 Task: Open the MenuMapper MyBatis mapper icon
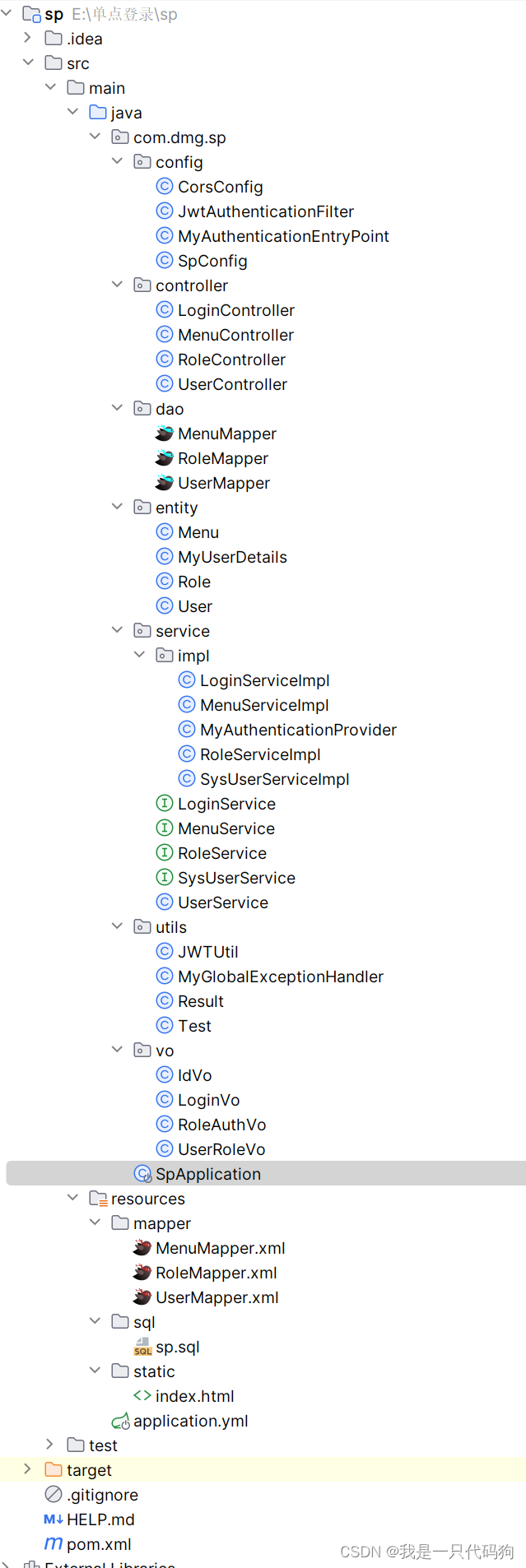tap(164, 434)
